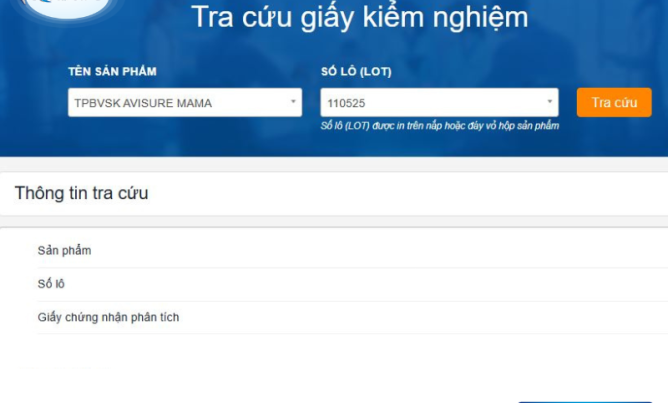Select the 'Sản phẩm' result row
This screenshot has height=403, width=668.
pos(353,250)
